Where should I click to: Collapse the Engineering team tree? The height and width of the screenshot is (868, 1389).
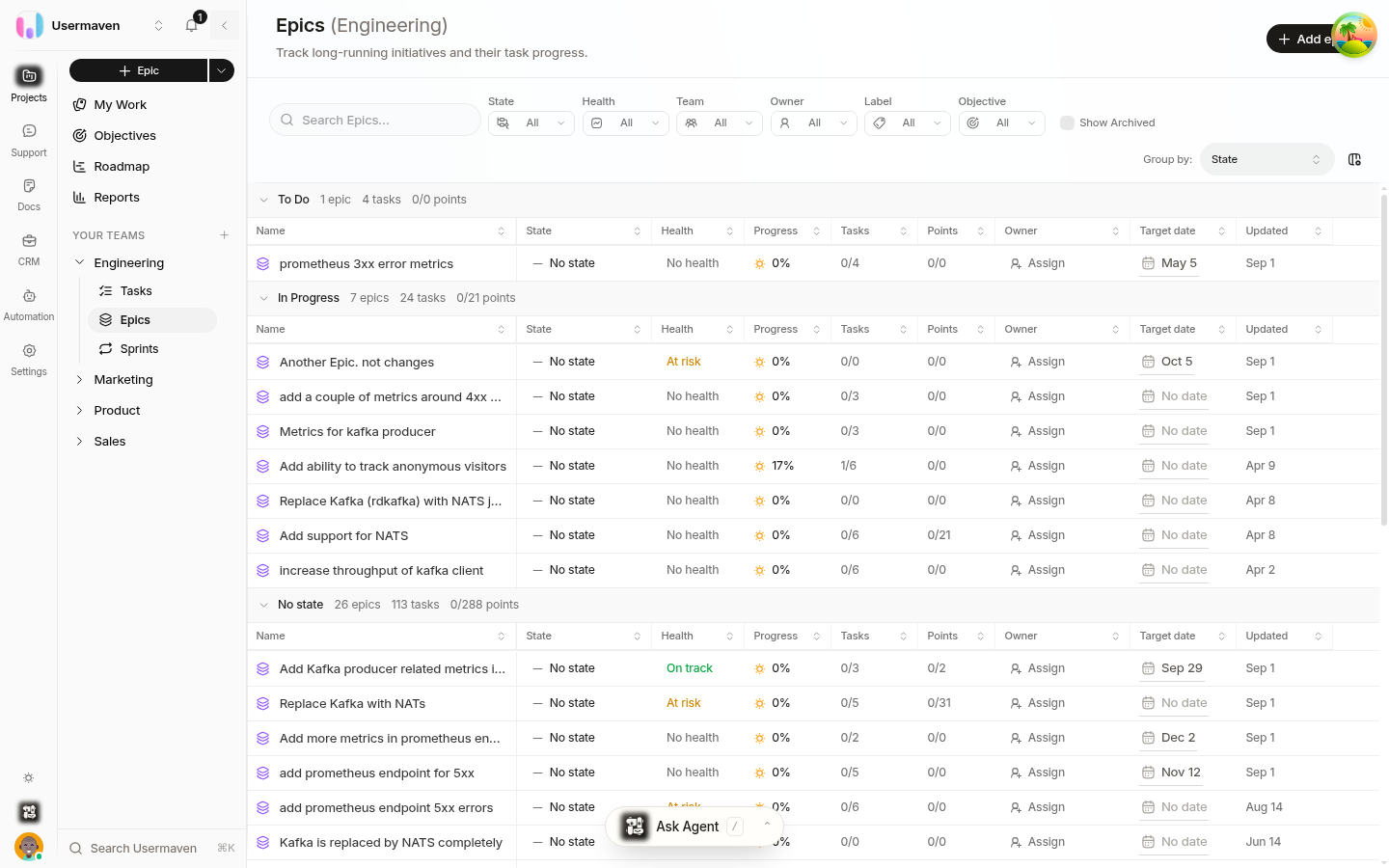click(80, 262)
